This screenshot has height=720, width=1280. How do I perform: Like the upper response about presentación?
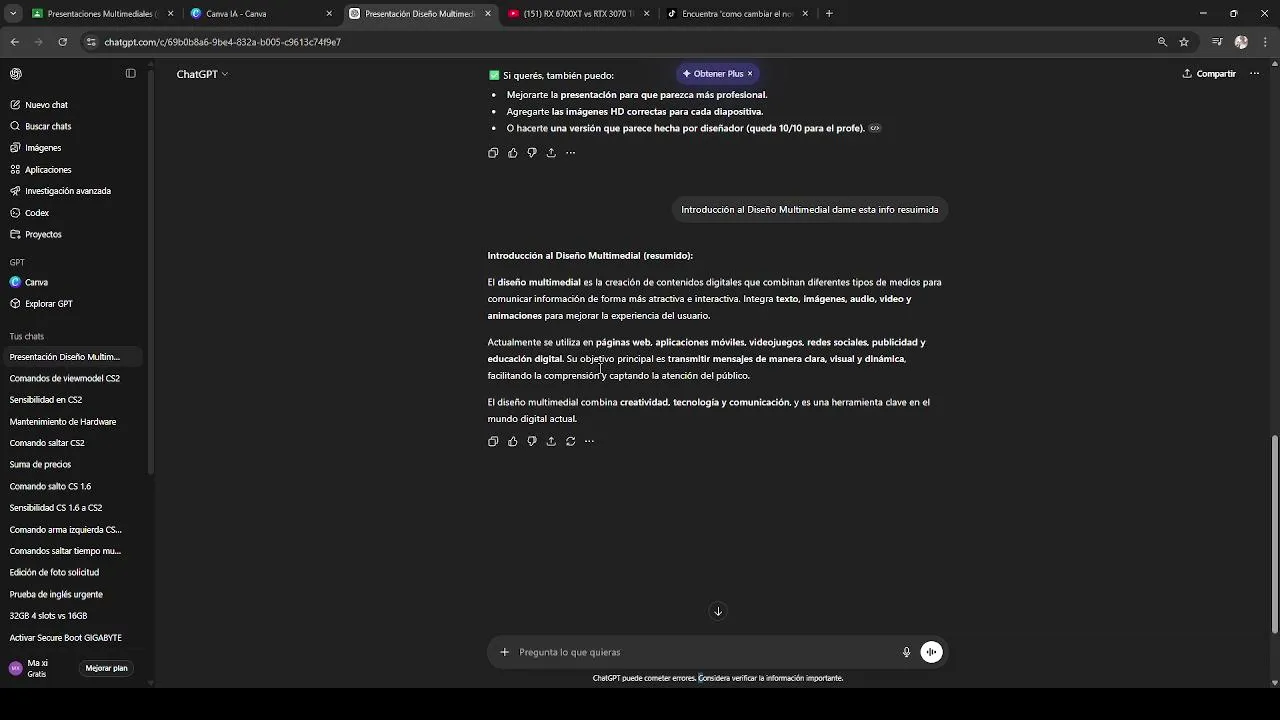[x=512, y=153]
